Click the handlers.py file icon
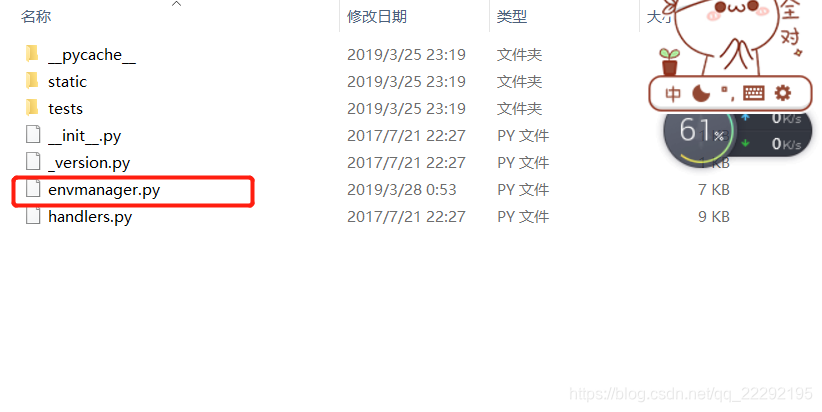The height and width of the screenshot is (412, 822). (33, 216)
